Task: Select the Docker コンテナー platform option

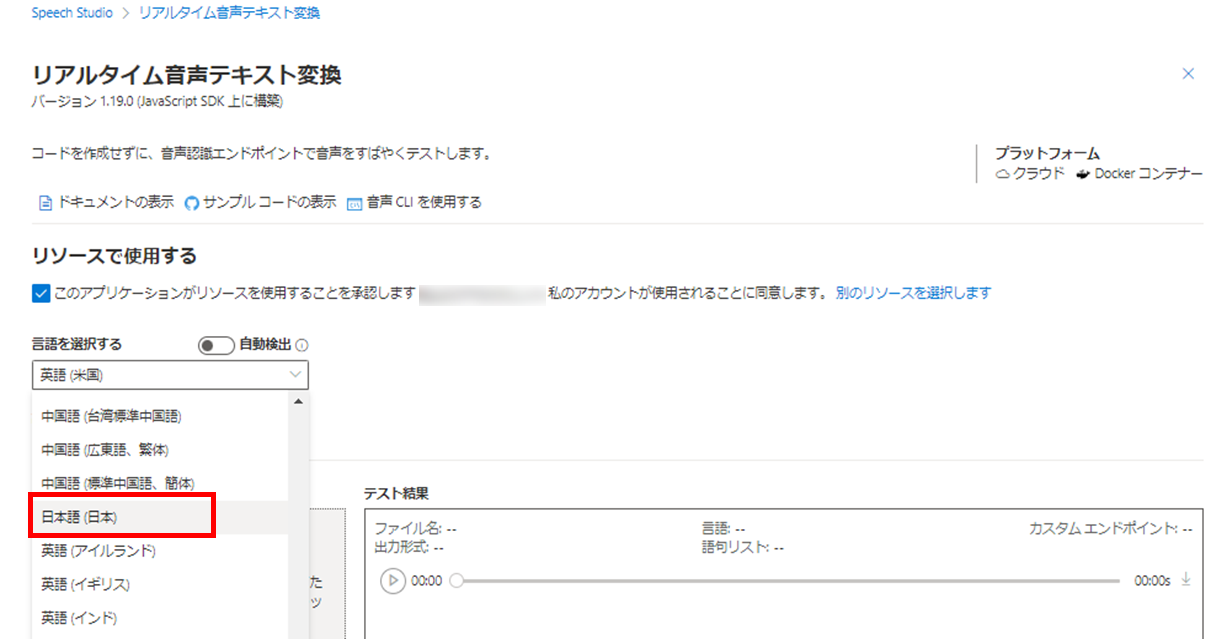Action: 1149,173
